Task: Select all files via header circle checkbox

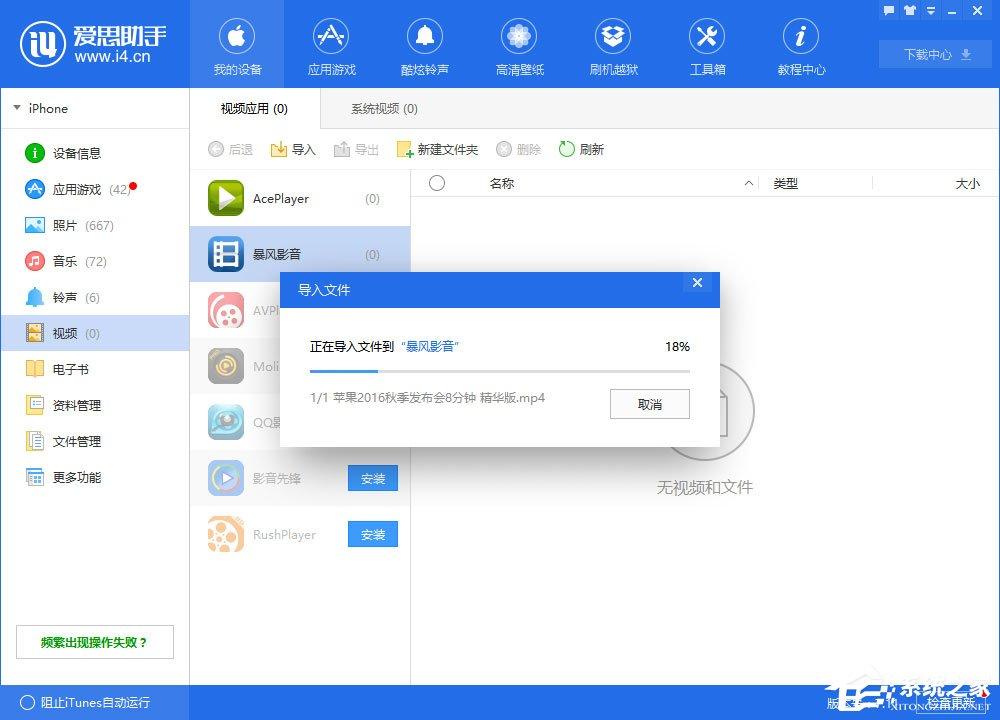Action: click(436, 183)
